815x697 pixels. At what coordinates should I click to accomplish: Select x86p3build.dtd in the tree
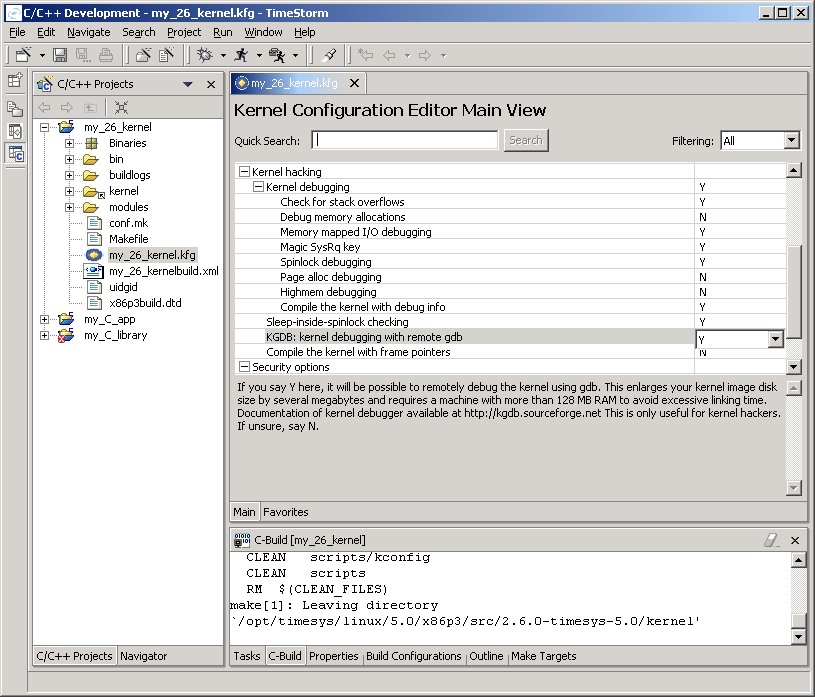(x=145, y=303)
